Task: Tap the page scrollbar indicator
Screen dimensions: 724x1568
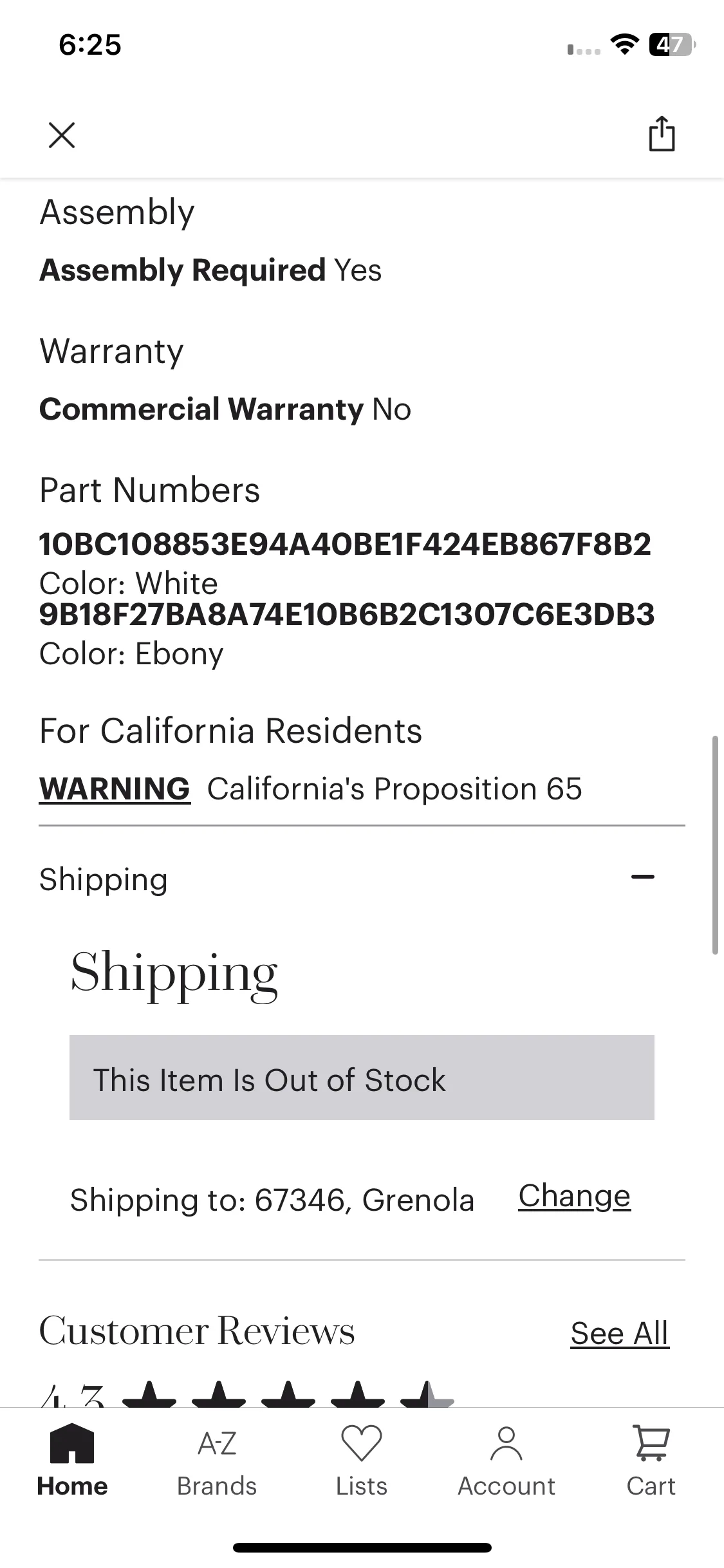Action: 715,845
